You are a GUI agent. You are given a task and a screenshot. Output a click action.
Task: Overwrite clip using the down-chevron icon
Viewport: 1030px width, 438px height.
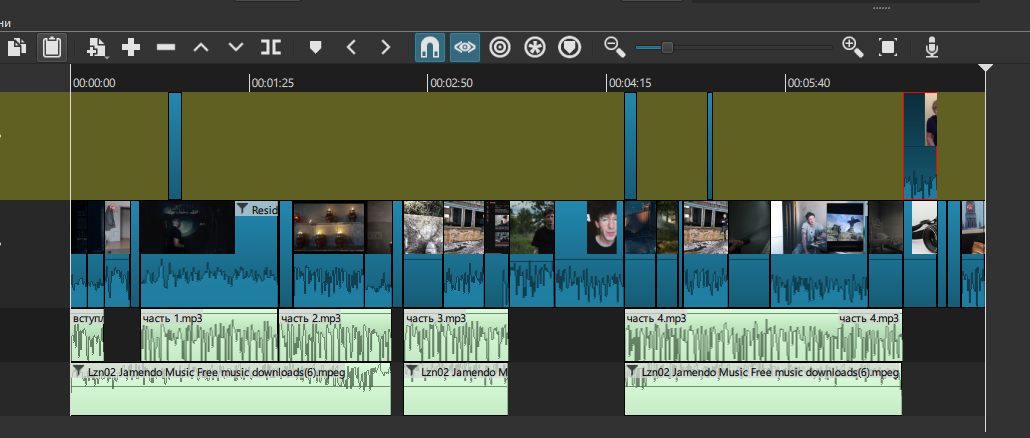click(236, 47)
